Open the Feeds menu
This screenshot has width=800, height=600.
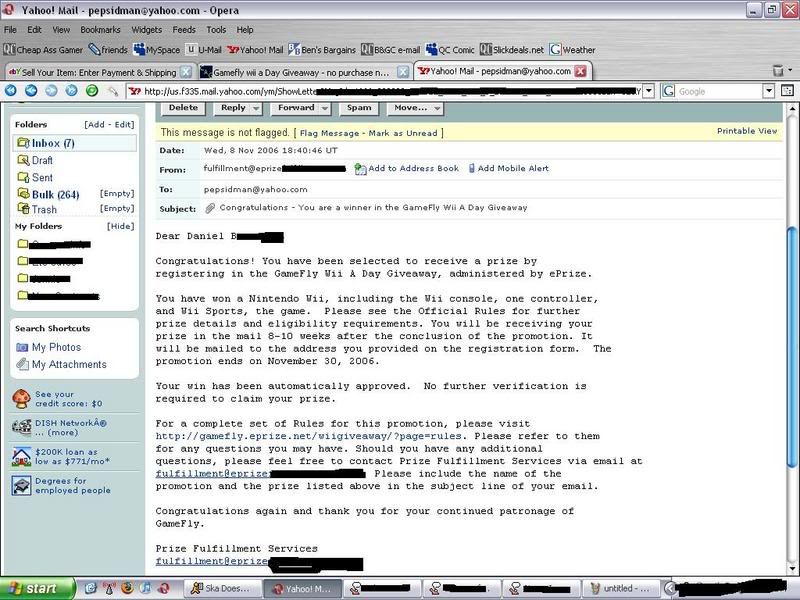tap(184, 30)
